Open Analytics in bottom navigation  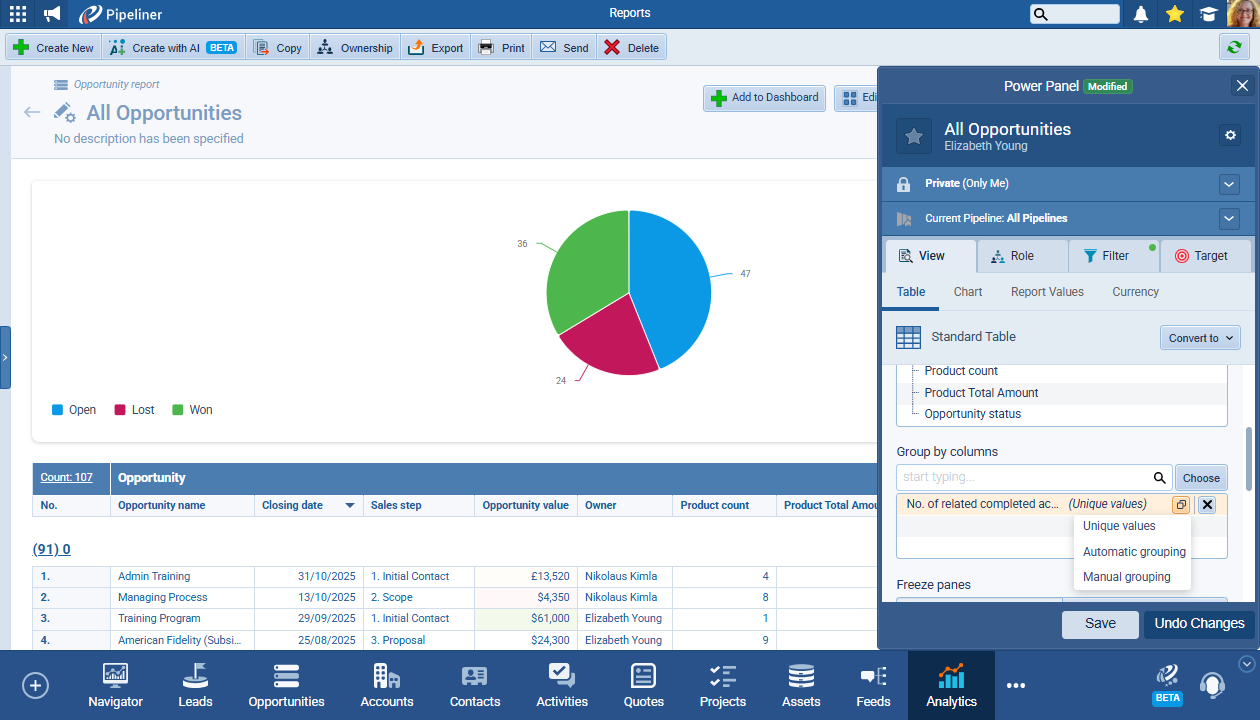(951, 686)
